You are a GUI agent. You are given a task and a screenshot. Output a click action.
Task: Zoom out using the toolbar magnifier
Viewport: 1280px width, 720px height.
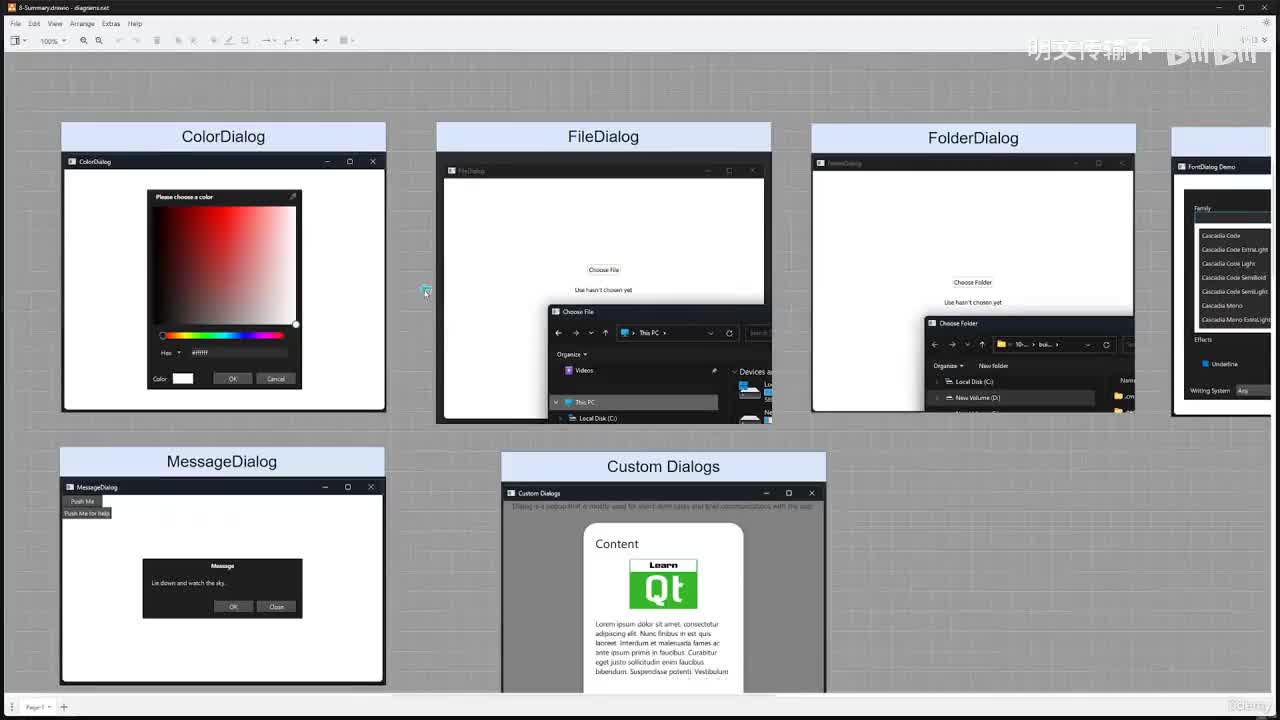(x=98, y=41)
